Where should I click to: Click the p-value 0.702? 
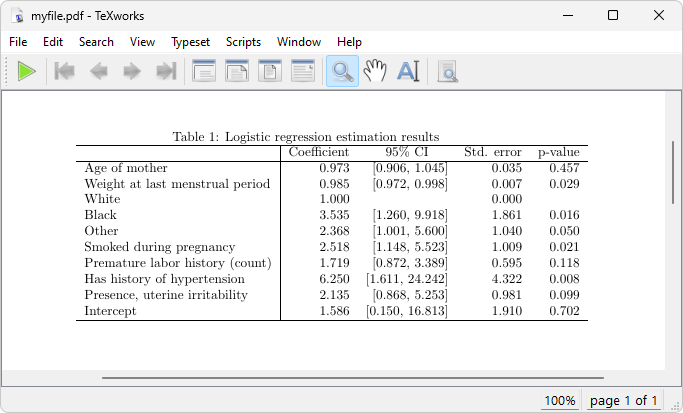tap(564, 311)
